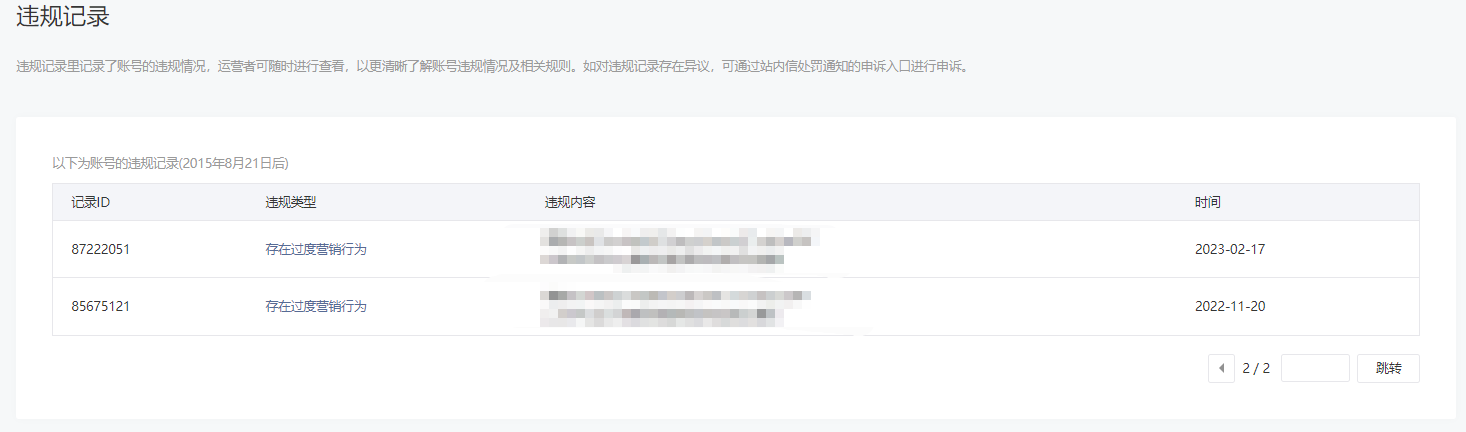Screen dimensions: 1466x432
Task: Click blurred violation content of record 85675121
Action: point(675,306)
